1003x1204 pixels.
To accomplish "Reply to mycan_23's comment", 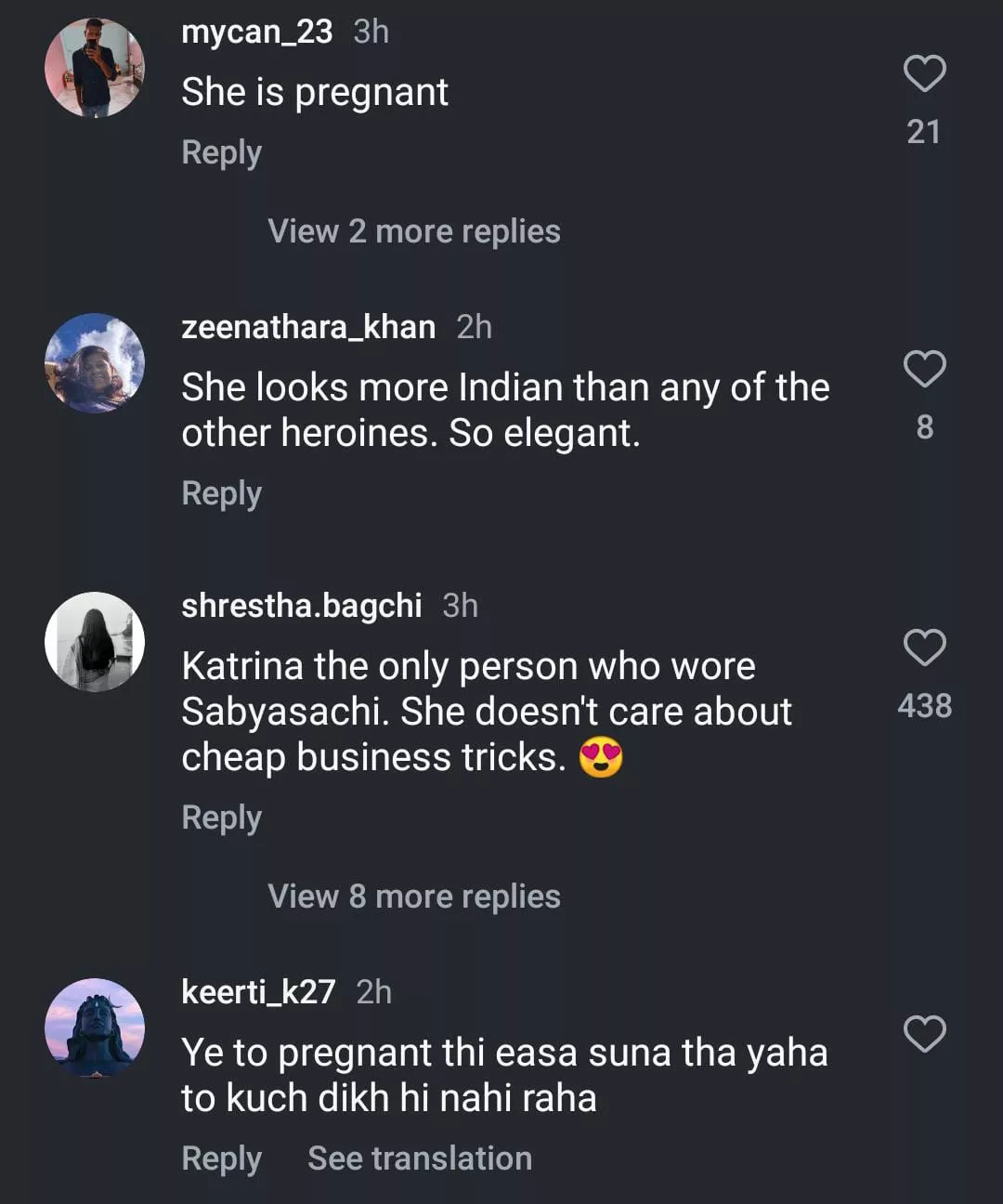I will pos(221,152).
